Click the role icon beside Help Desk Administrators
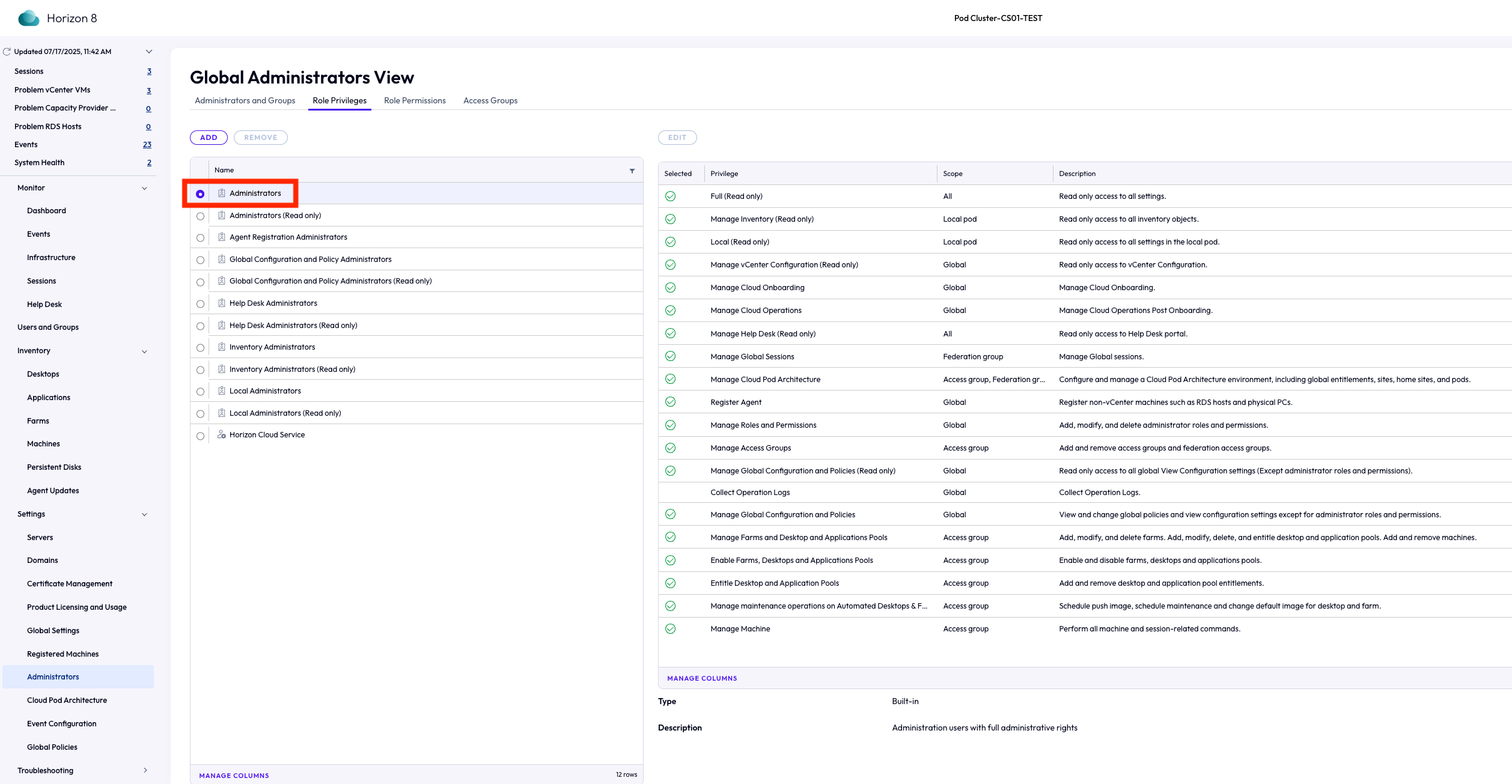This screenshot has height=784, width=1512. [221, 303]
